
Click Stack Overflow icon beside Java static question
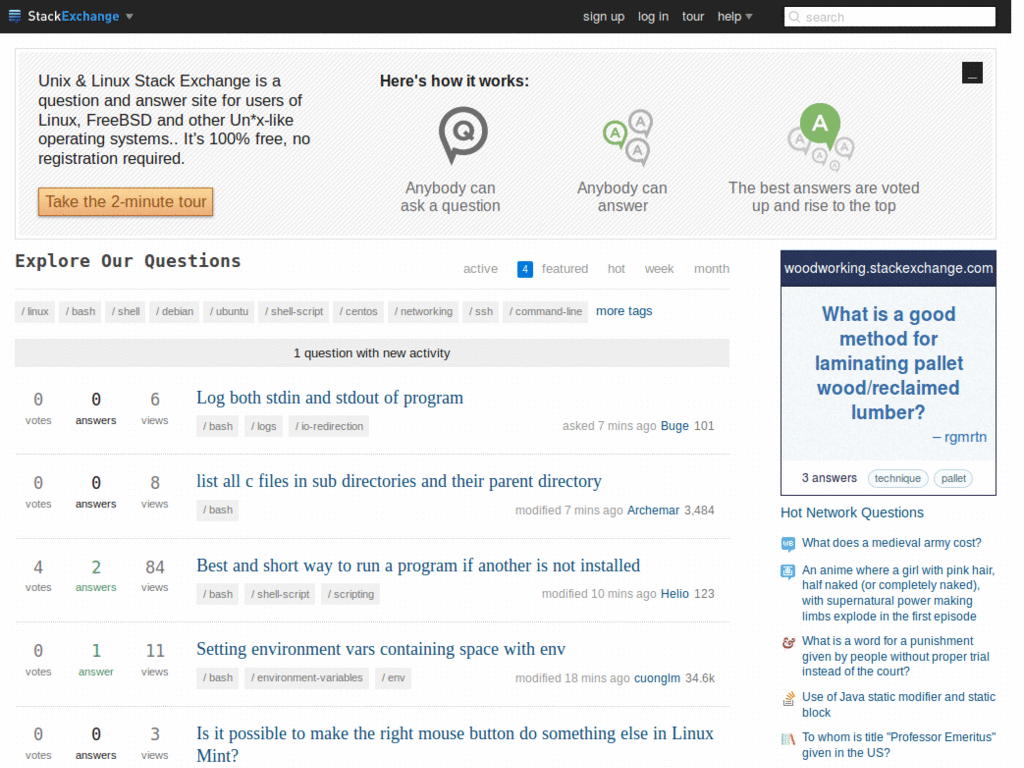[x=788, y=699]
